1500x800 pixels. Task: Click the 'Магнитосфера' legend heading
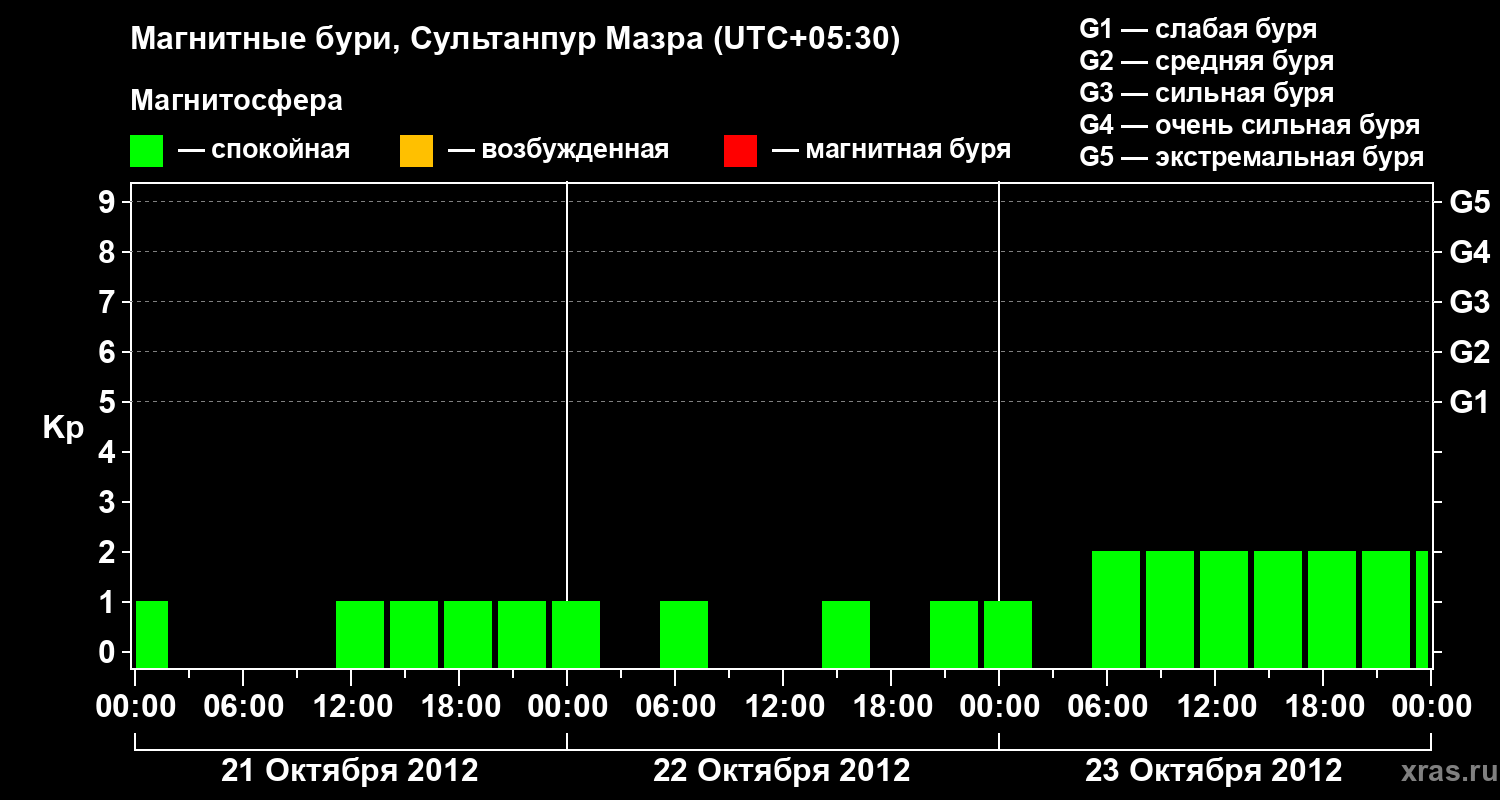pos(236,101)
